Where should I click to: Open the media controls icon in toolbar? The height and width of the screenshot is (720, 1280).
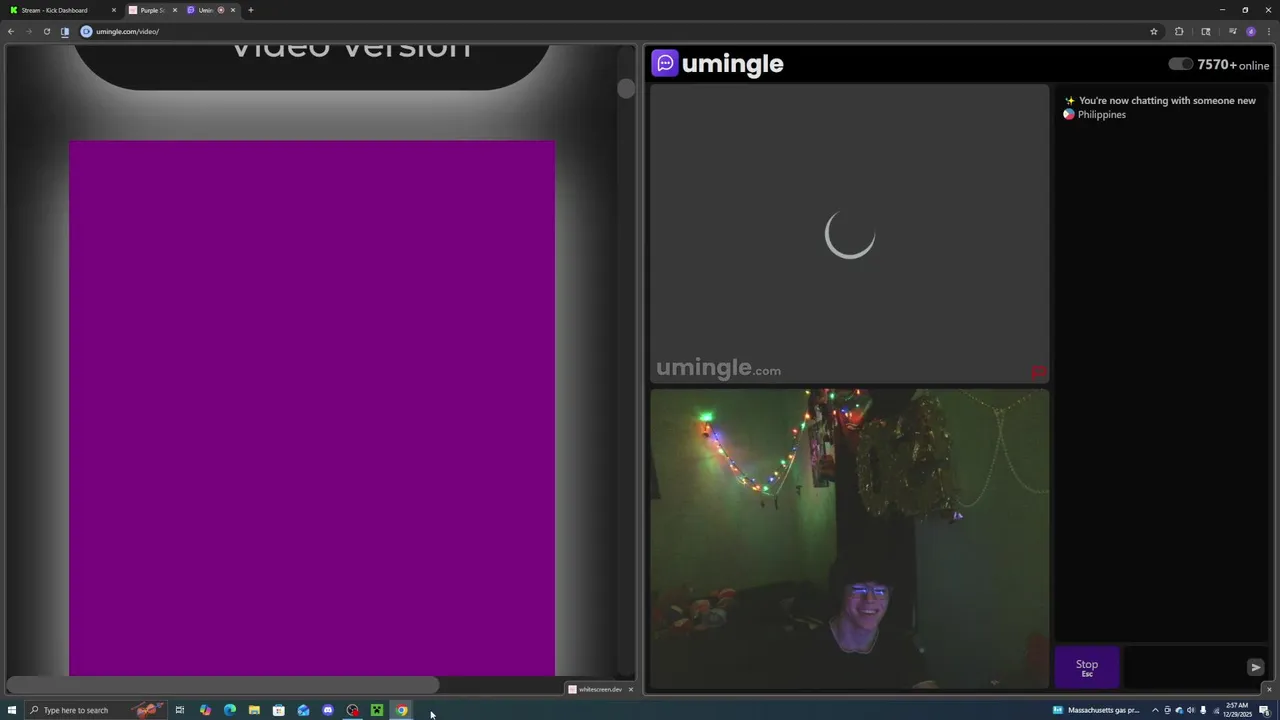click(x=1232, y=31)
